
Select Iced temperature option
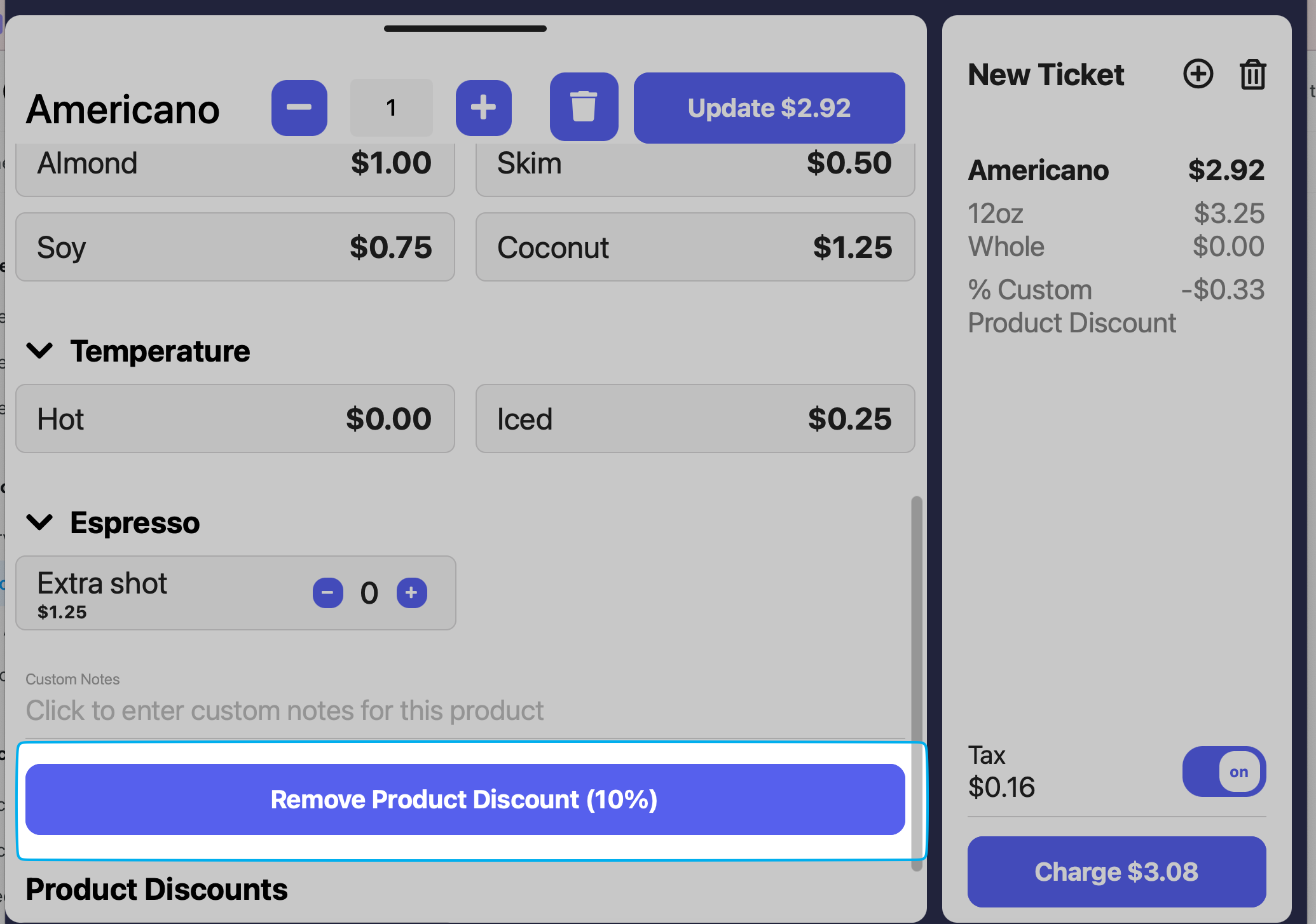[695, 419]
